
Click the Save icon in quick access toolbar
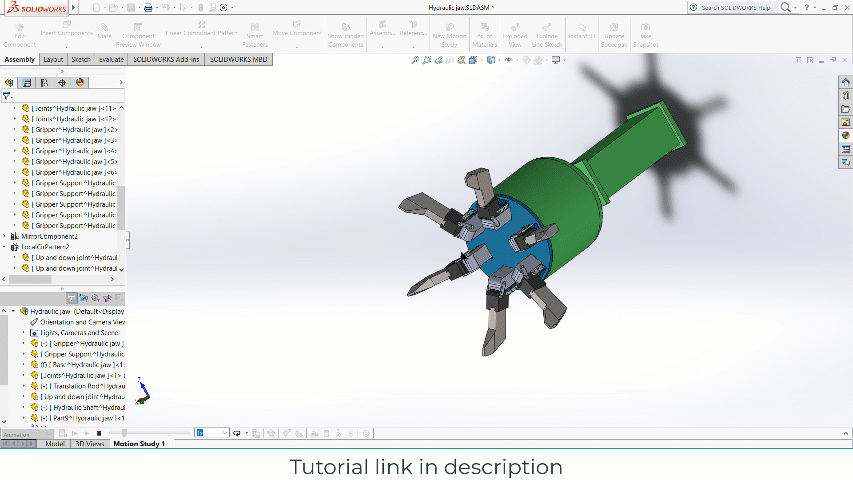[x=131, y=8]
